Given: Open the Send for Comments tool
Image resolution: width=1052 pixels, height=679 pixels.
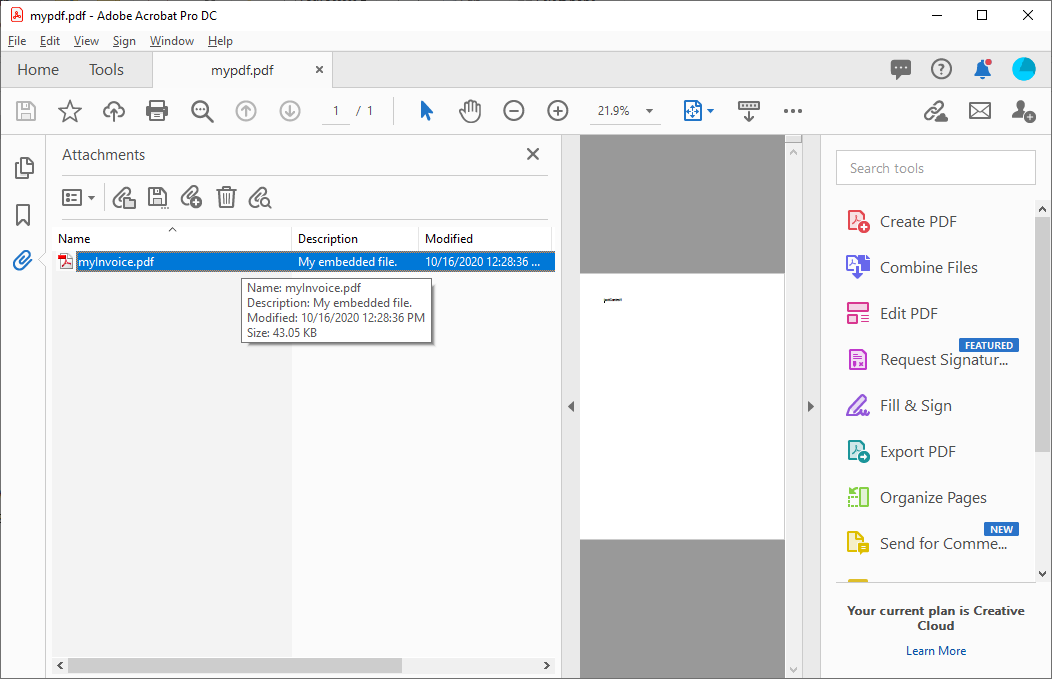Looking at the screenshot, I should tap(927, 543).
